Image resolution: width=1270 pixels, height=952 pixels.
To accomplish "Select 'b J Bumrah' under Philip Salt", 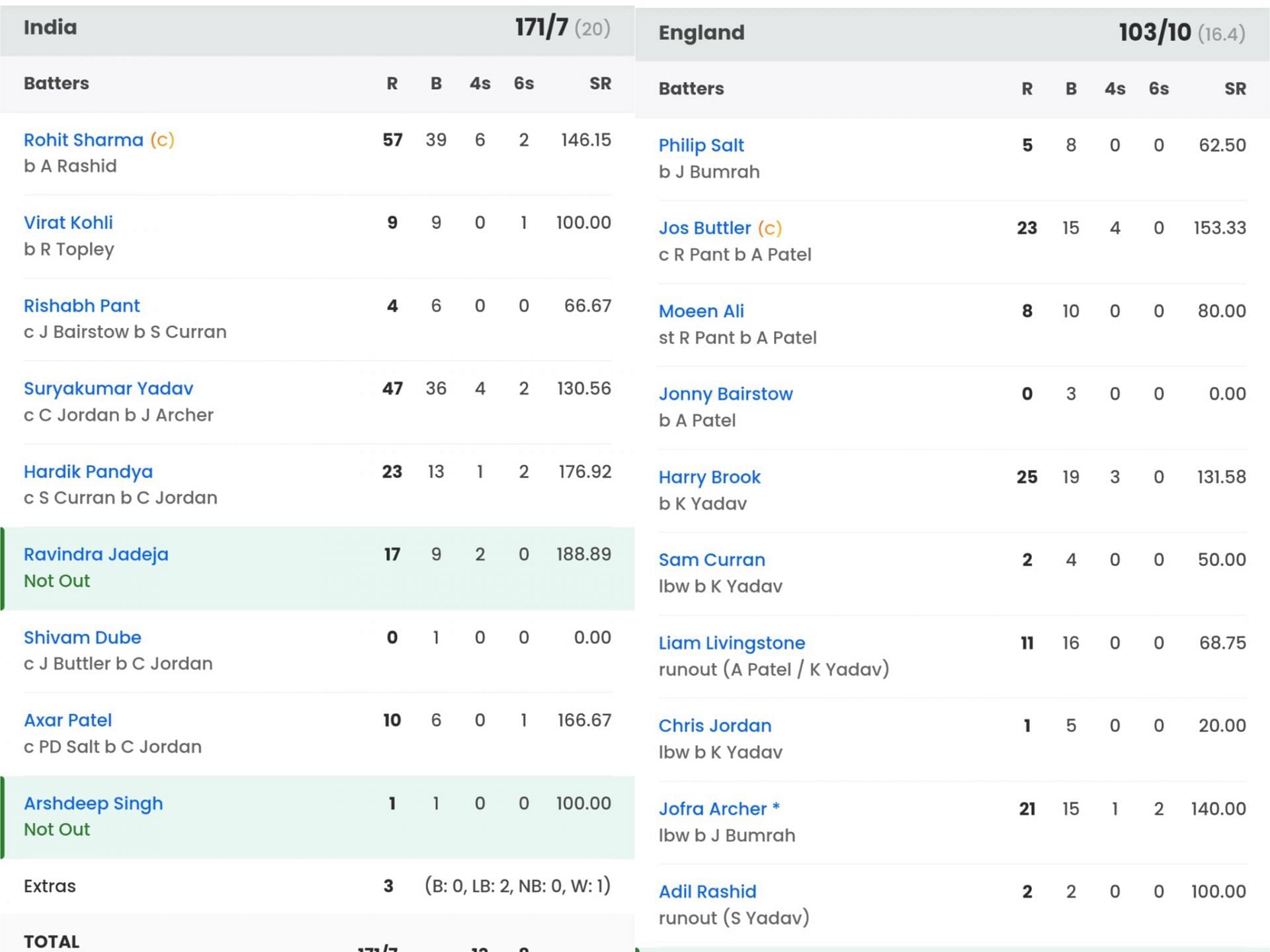I will tap(709, 172).
